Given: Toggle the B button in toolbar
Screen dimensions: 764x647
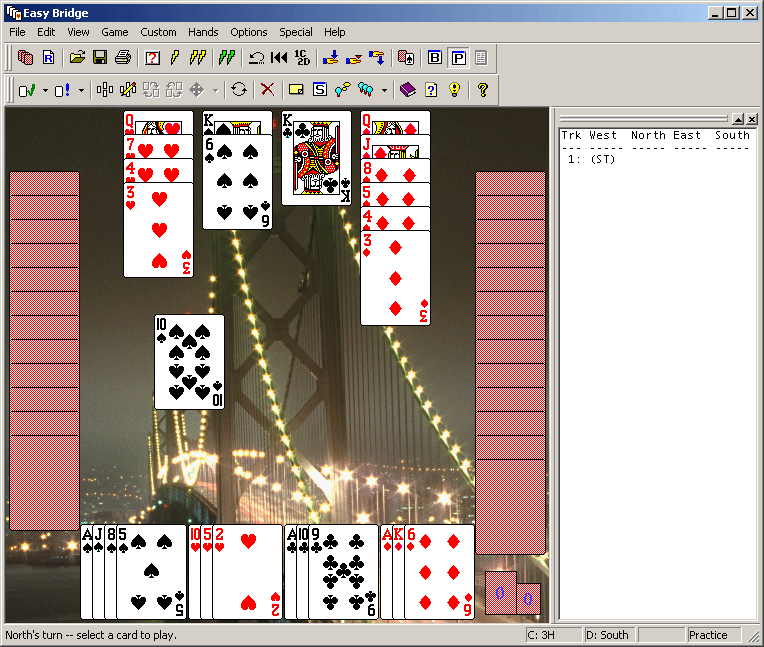Looking at the screenshot, I should coord(435,58).
